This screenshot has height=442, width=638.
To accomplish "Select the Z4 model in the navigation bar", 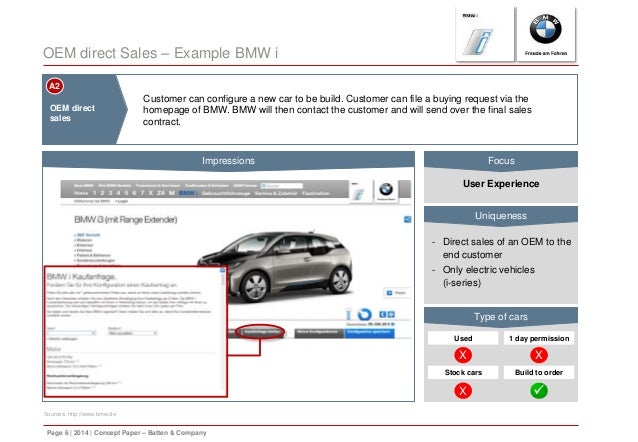I will tap(161, 193).
